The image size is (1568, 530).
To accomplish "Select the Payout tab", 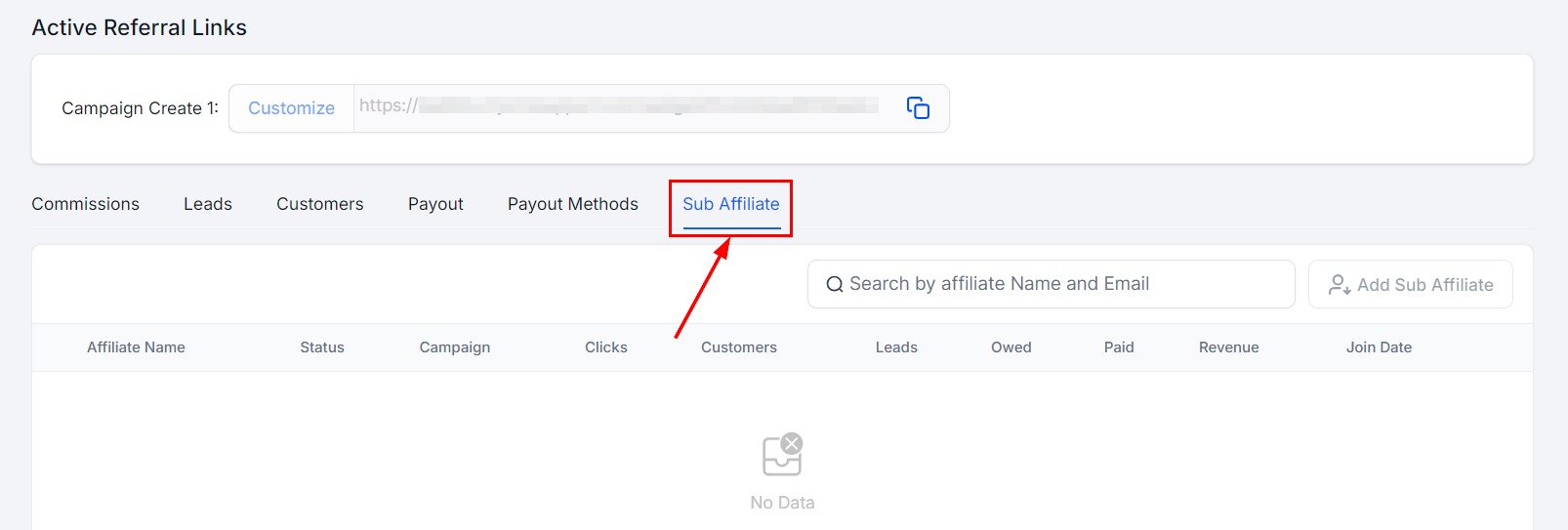I will click(x=435, y=204).
